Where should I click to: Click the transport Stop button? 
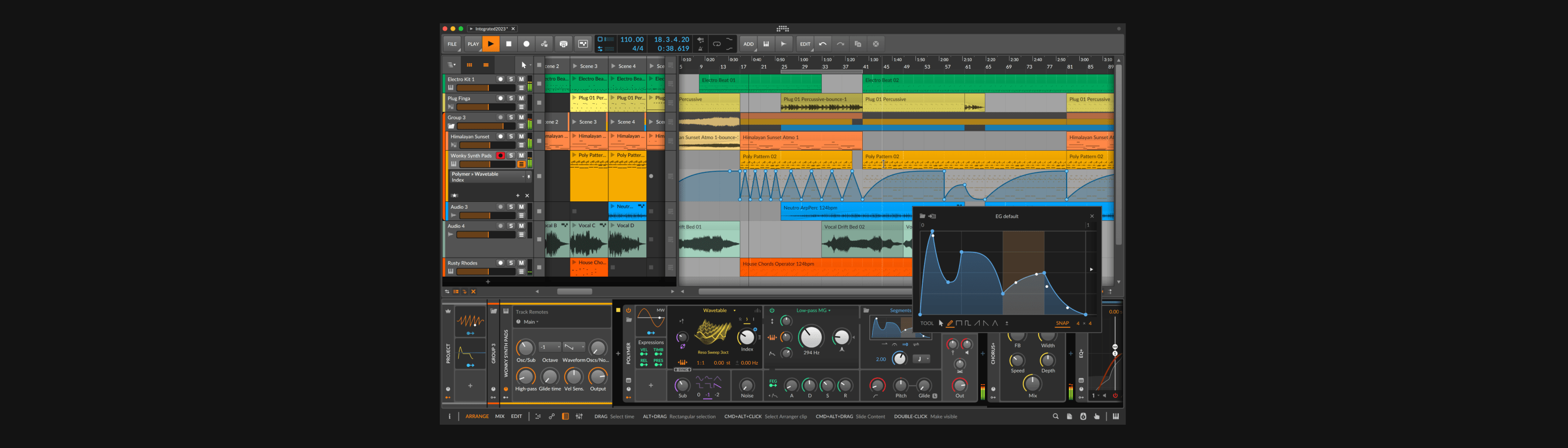509,44
